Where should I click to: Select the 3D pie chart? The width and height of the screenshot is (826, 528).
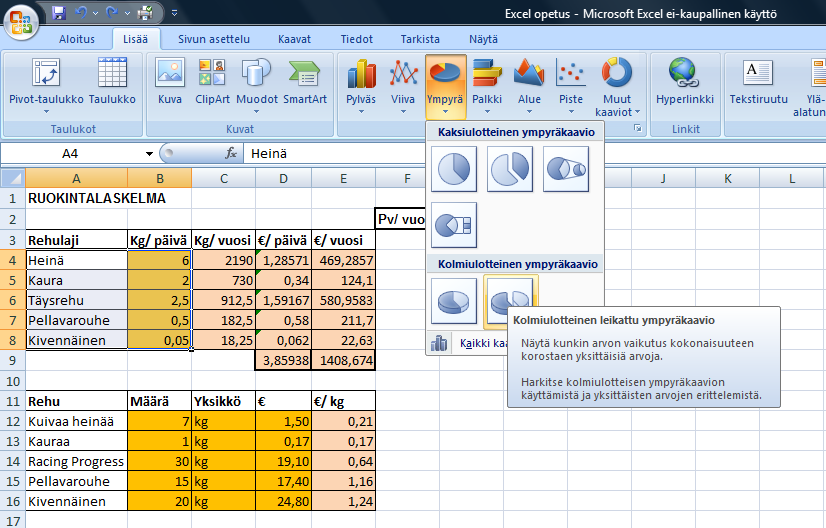click(x=454, y=301)
